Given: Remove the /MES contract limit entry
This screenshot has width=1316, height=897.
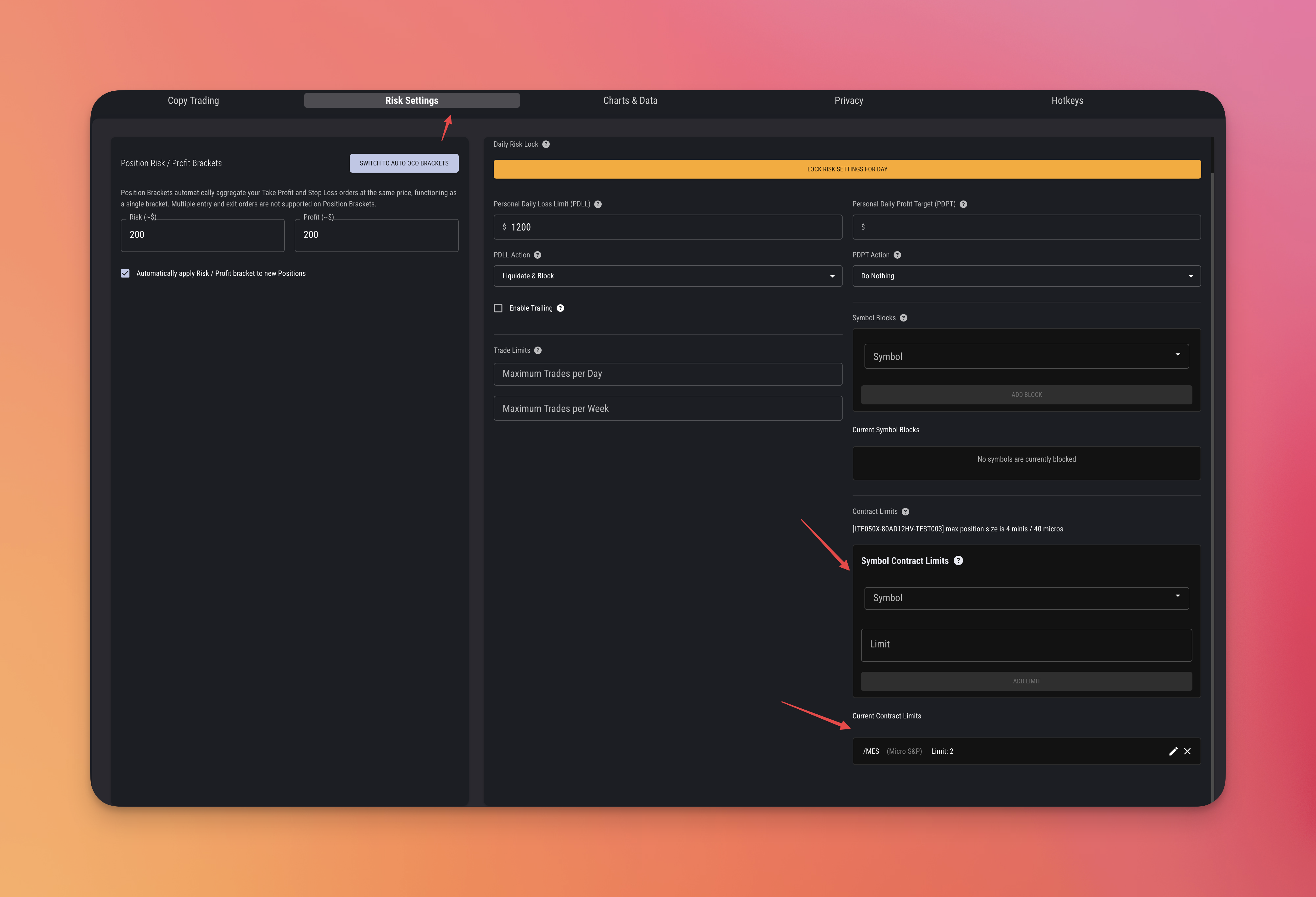Looking at the screenshot, I should tap(1187, 752).
